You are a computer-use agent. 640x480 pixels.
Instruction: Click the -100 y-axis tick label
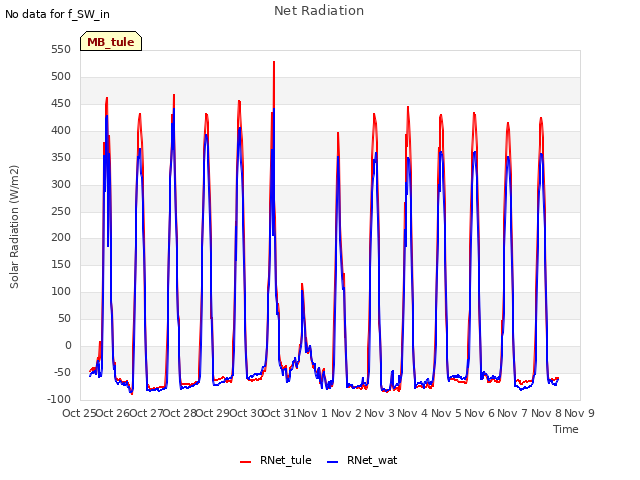tap(59, 400)
